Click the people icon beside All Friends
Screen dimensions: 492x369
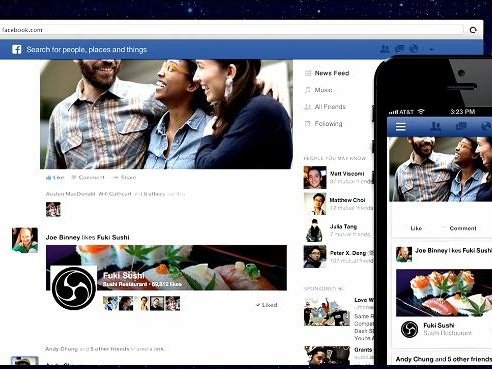pyautogui.click(x=308, y=107)
